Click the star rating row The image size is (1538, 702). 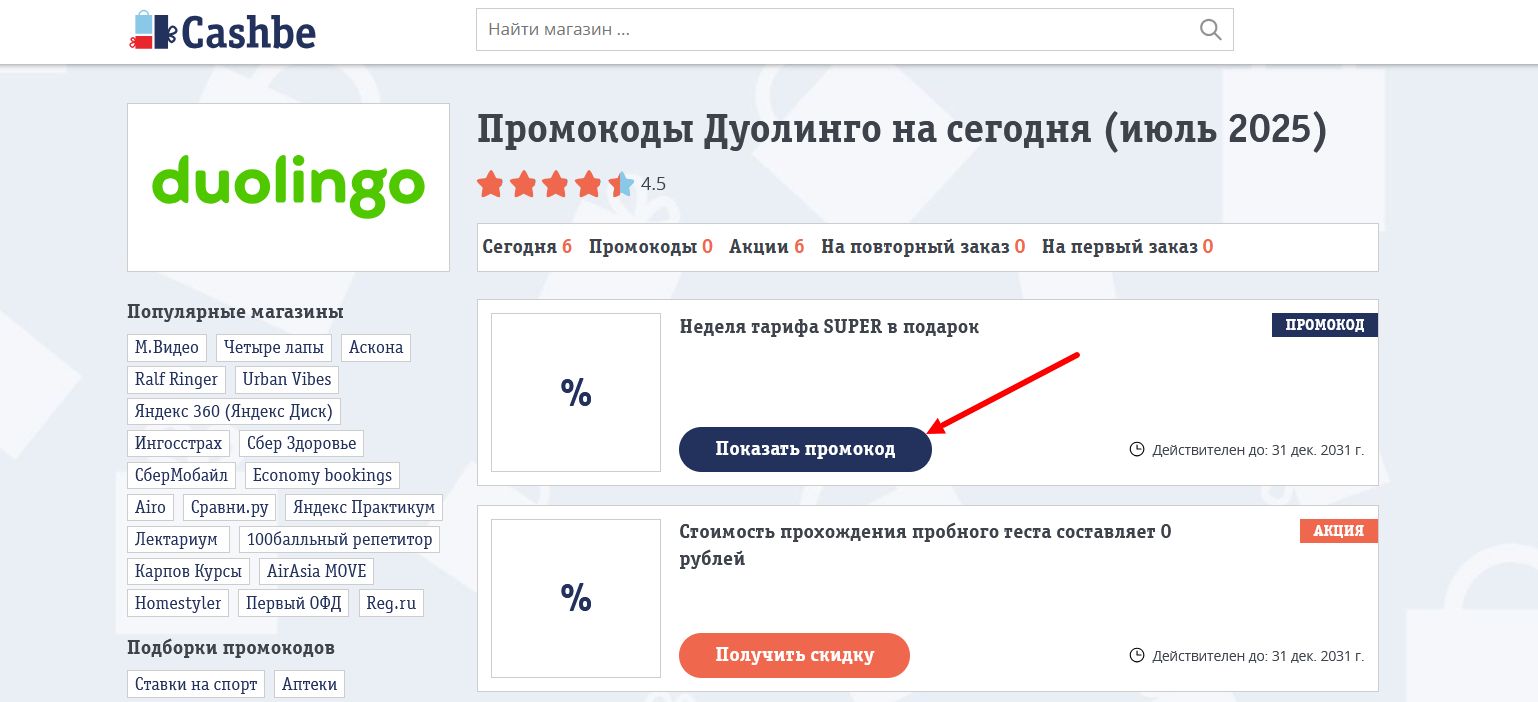click(x=555, y=184)
